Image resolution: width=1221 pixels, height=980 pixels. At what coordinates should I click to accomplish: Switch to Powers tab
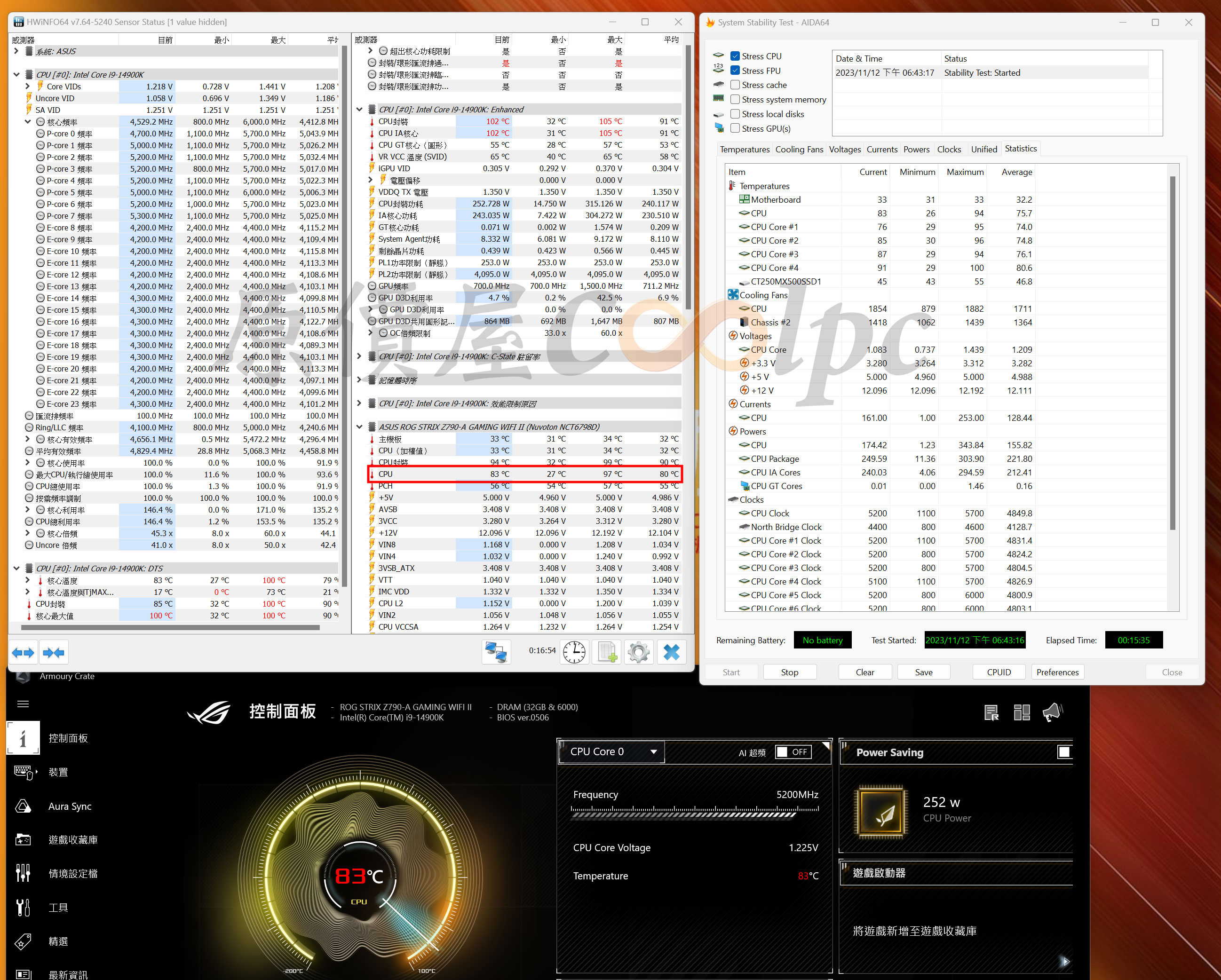(x=916, y=150)
